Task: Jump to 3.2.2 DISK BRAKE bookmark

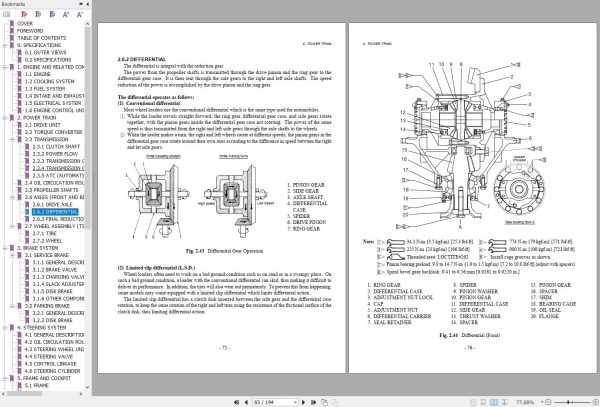Action: (x=52, y=321)
